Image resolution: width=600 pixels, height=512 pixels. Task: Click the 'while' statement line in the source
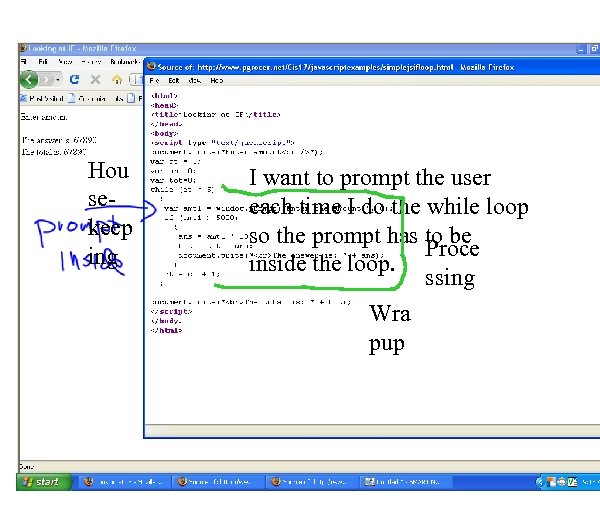tap(182, 189)
